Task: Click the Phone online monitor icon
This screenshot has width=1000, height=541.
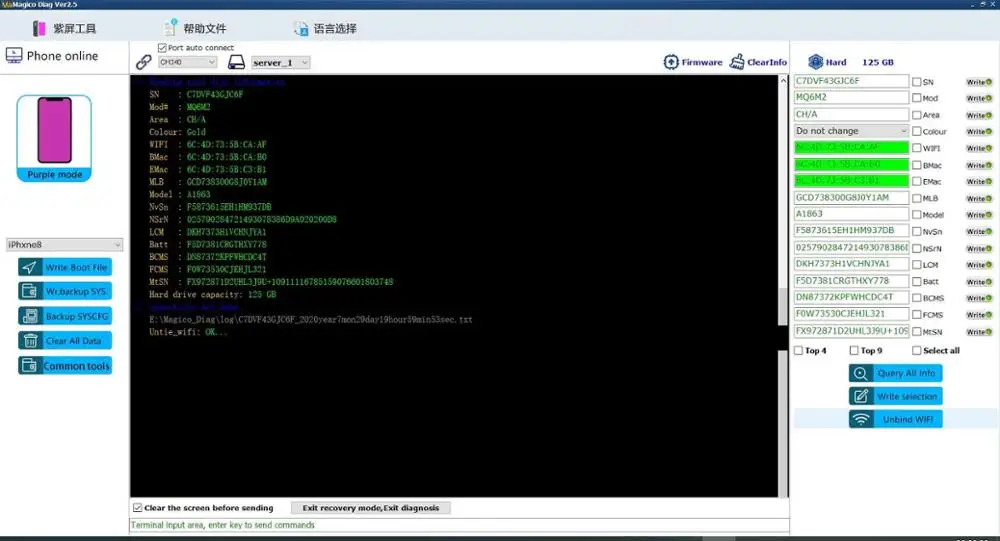Action: (13, 56)
